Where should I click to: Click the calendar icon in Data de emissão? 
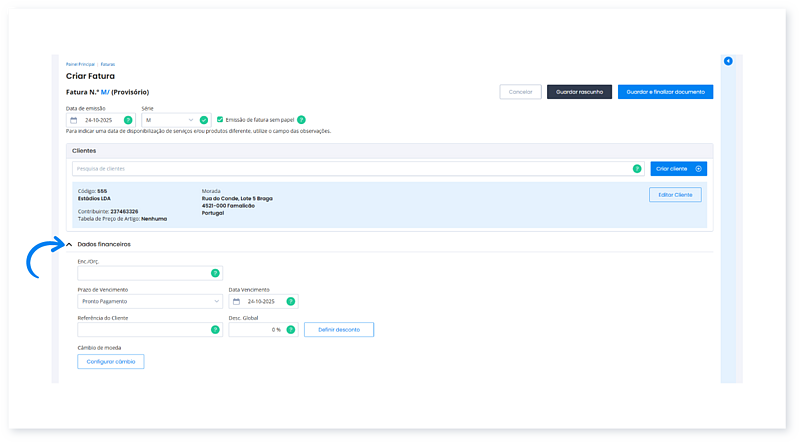(x=74, y=120)
